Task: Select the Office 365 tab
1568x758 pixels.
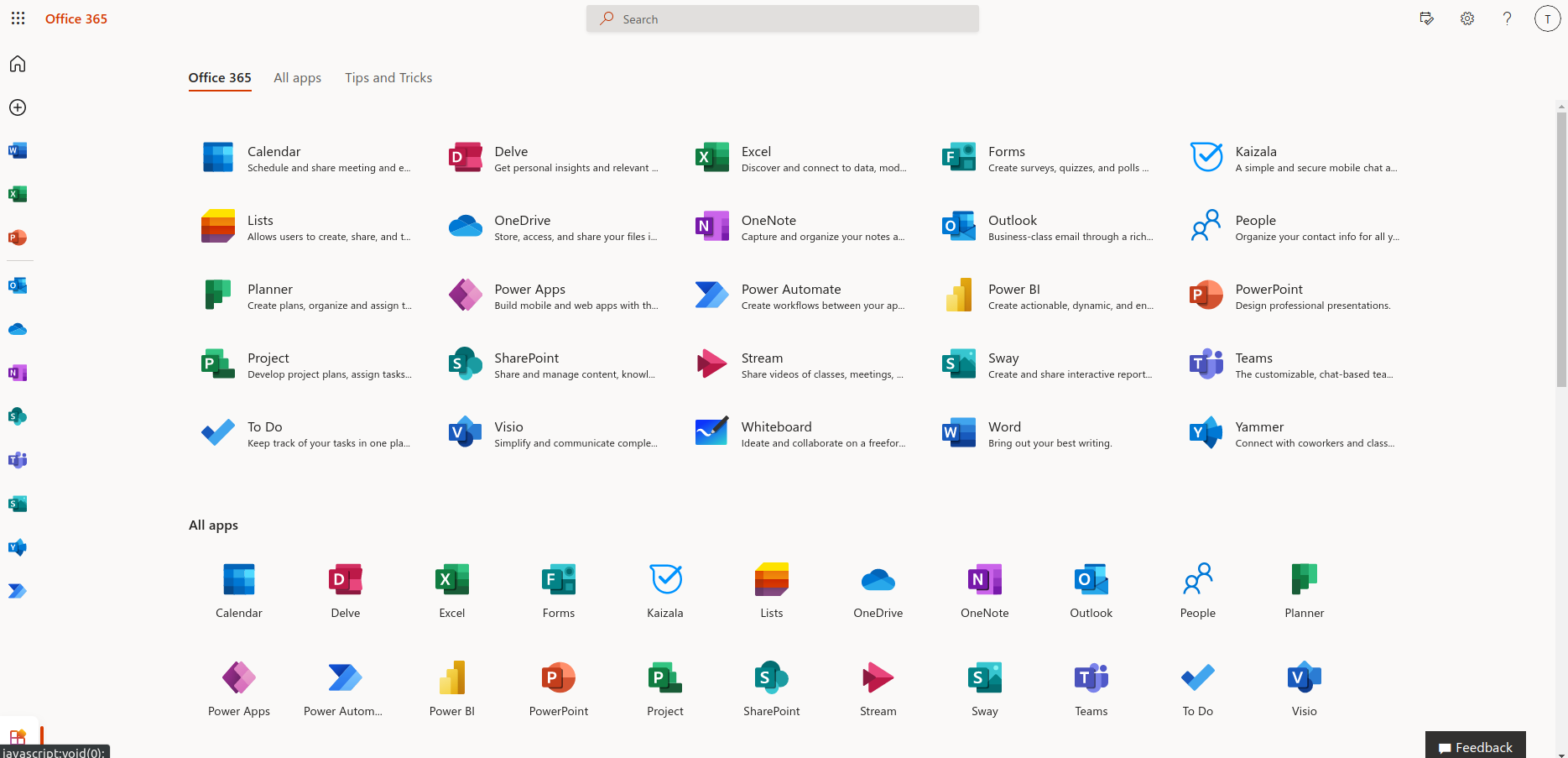Action: tap(220, 78)
